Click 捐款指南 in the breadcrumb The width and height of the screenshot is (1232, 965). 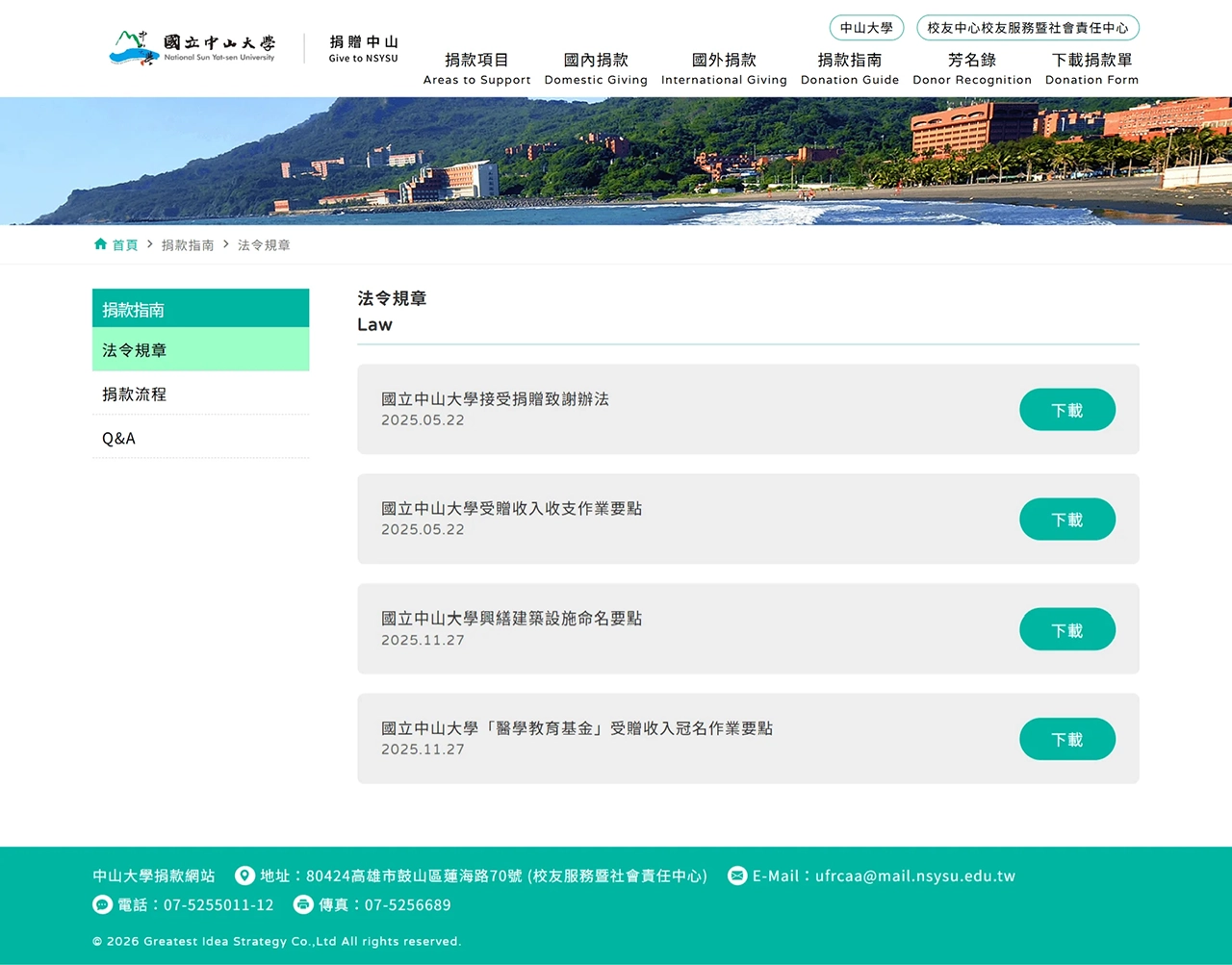tap(188, 245)
